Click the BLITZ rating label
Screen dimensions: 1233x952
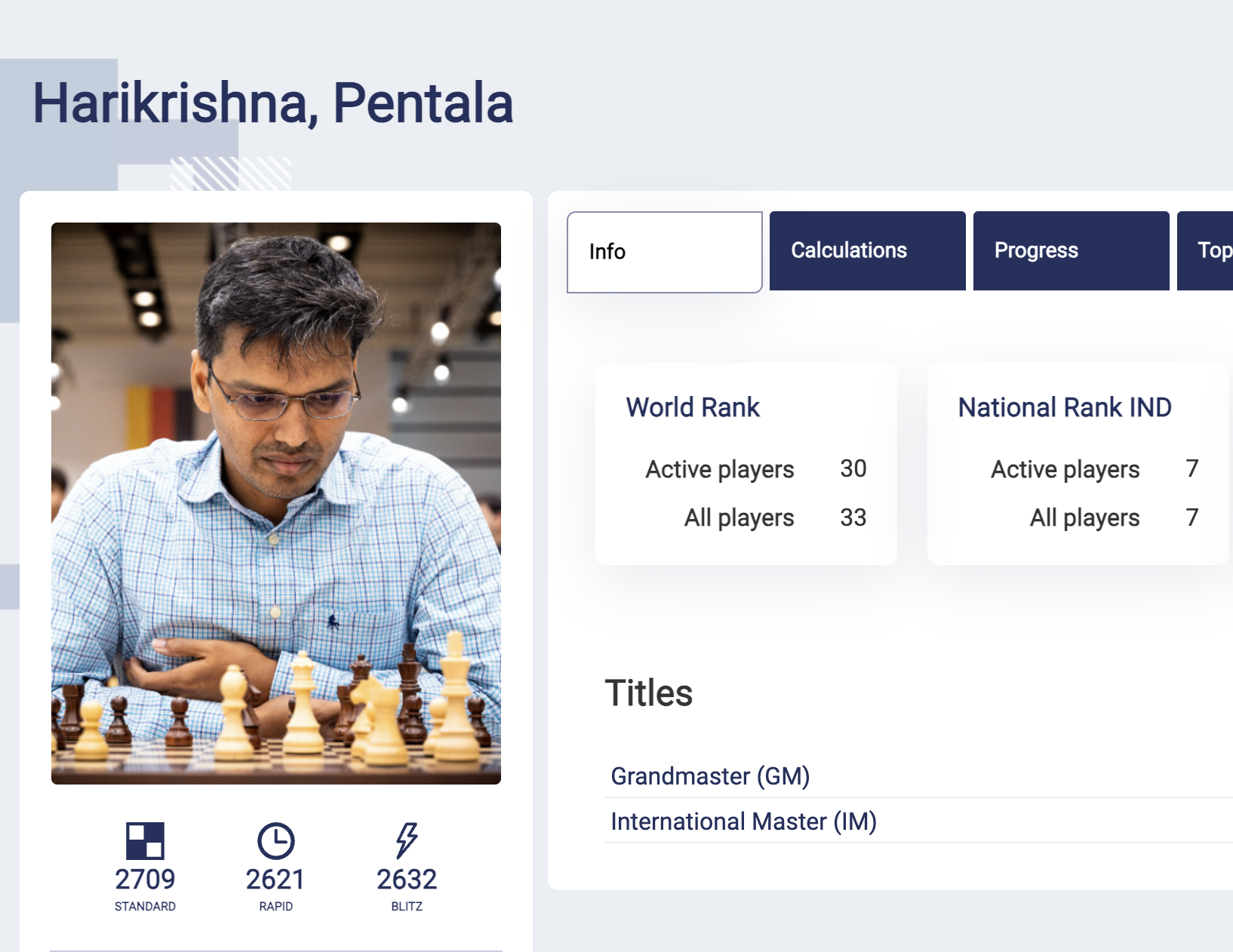pos(407,906)
